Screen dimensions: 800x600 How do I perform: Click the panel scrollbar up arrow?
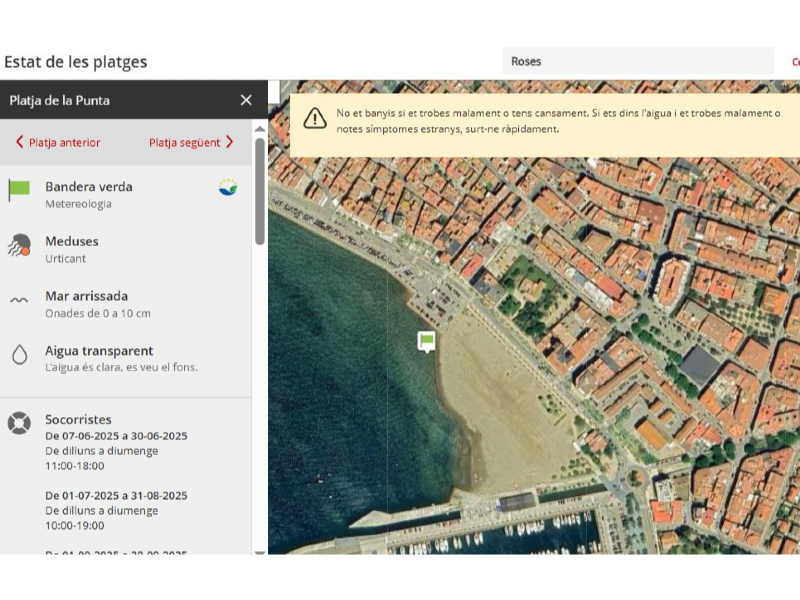click(260, 128)
